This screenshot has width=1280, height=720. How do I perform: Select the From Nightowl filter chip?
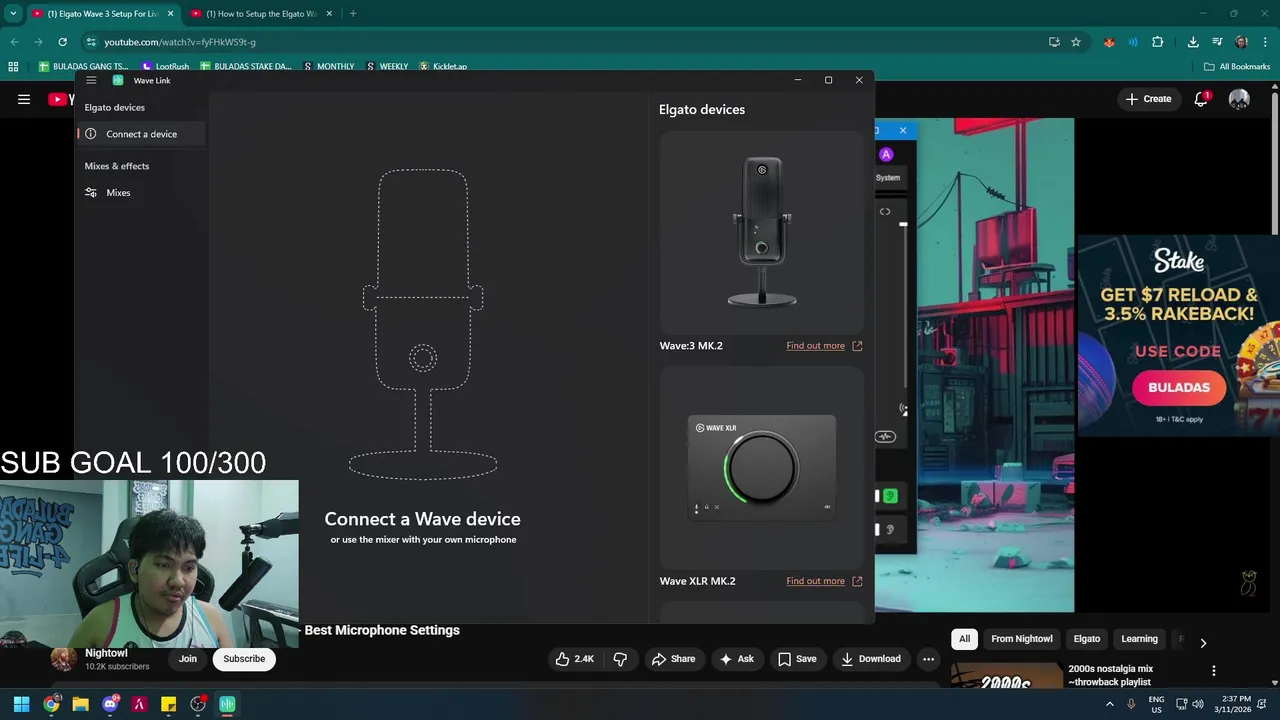click(1021, 639)
